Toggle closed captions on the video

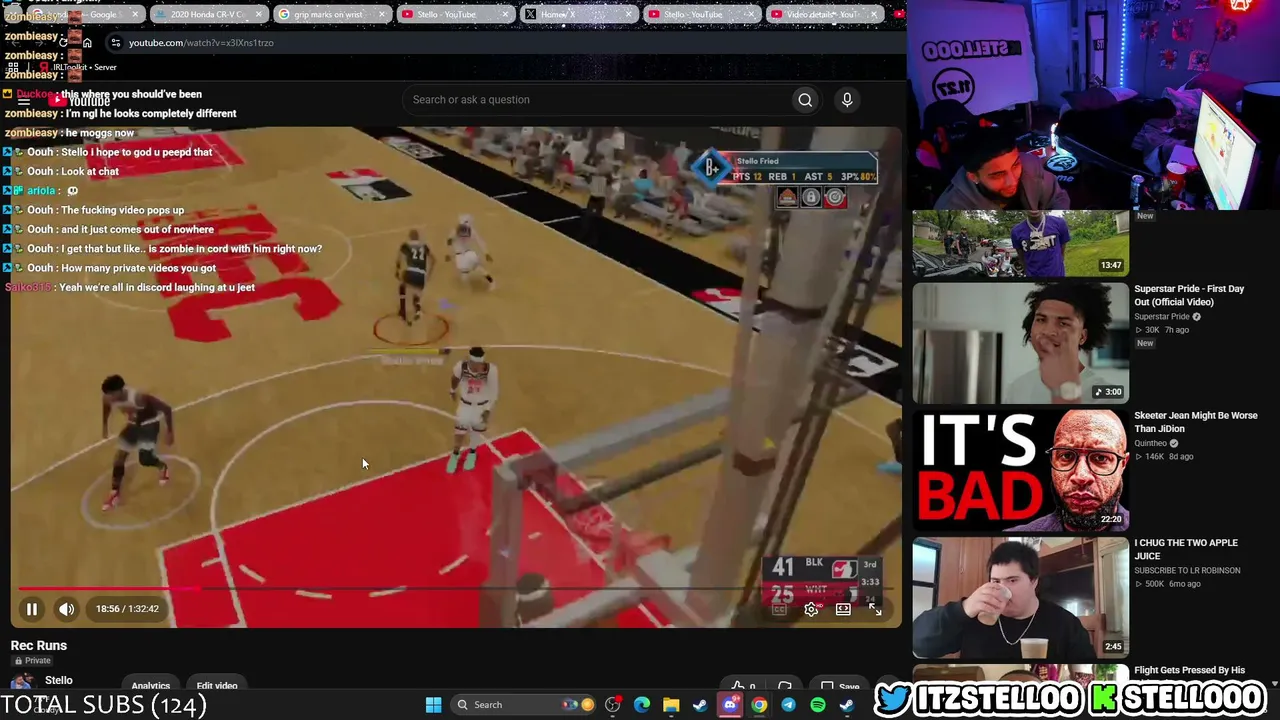(x=779, y=609)
